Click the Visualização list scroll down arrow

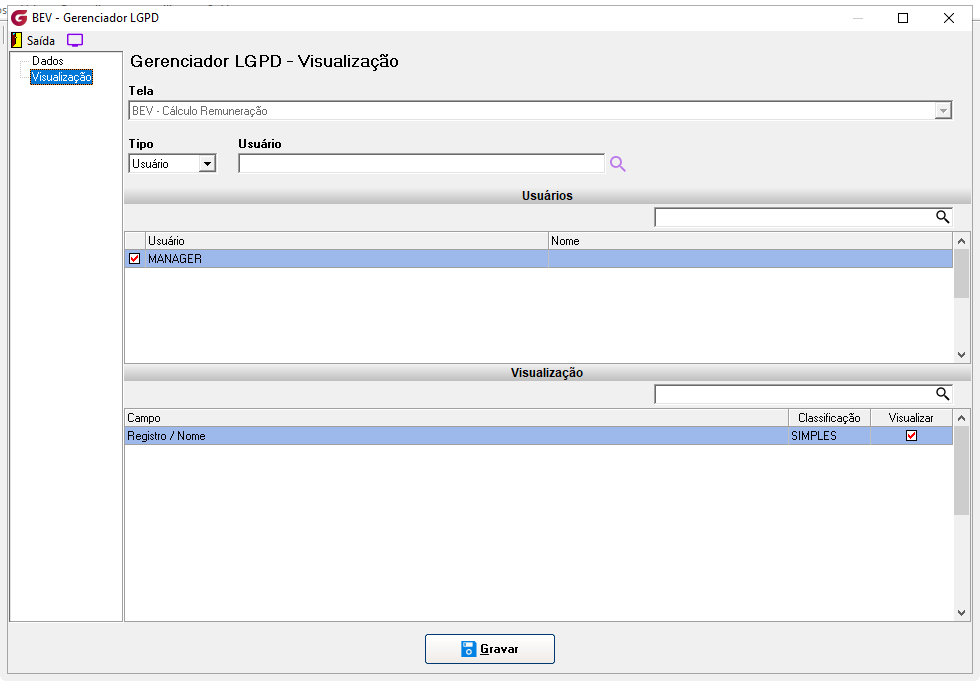pos(961,613)
